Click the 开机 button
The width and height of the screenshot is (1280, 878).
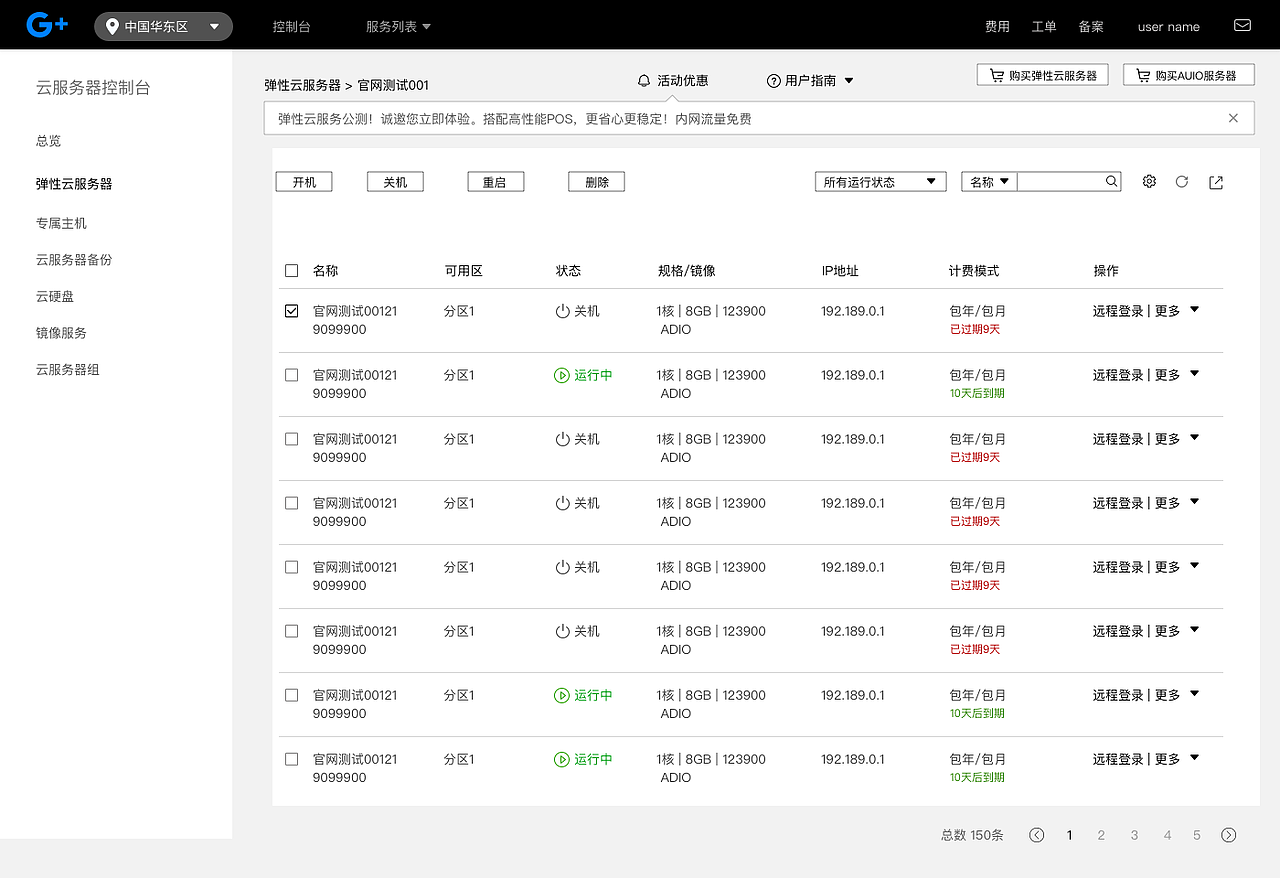coord(304,182)
